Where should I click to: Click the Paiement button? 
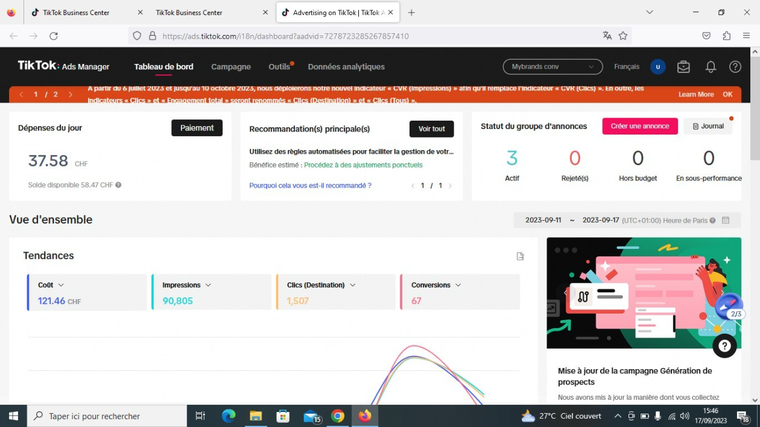click(197, 128)
